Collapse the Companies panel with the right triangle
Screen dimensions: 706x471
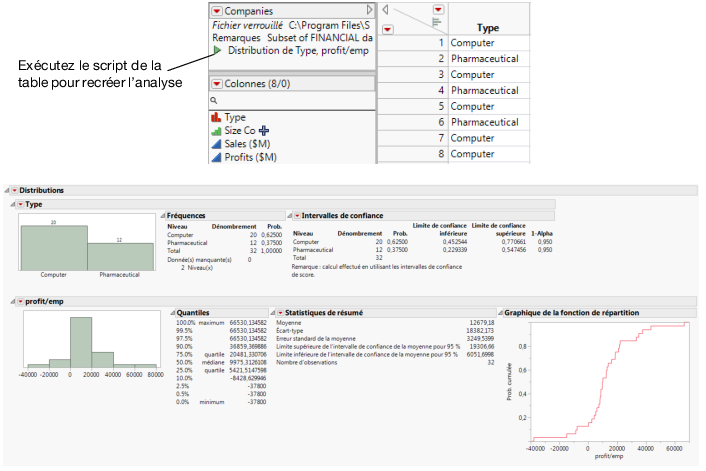pos(369,9)
